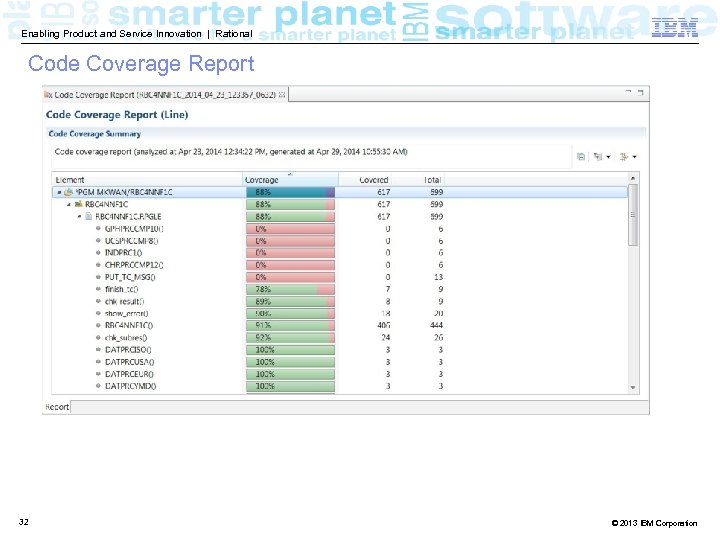
Task: Click the procedure bullet icon for INDPRC1()
Action: pyautogui.click(x=98, y=253)
